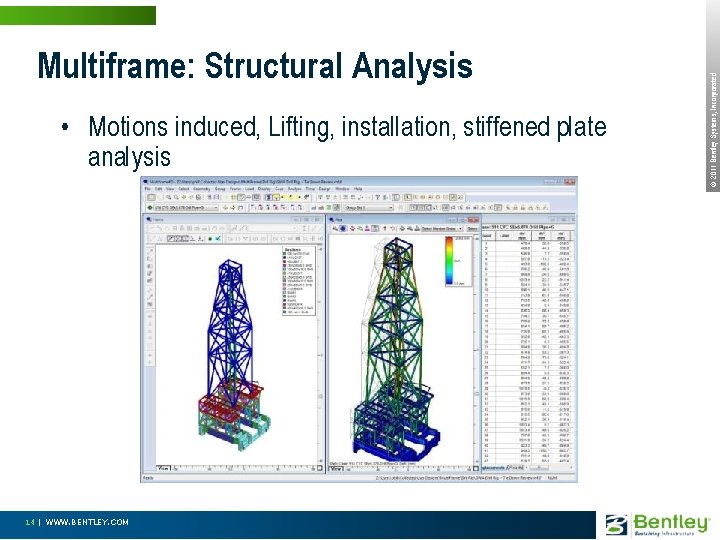Open the section type dropdown in main toolbar
720x540 pixels.
point(186,208)
